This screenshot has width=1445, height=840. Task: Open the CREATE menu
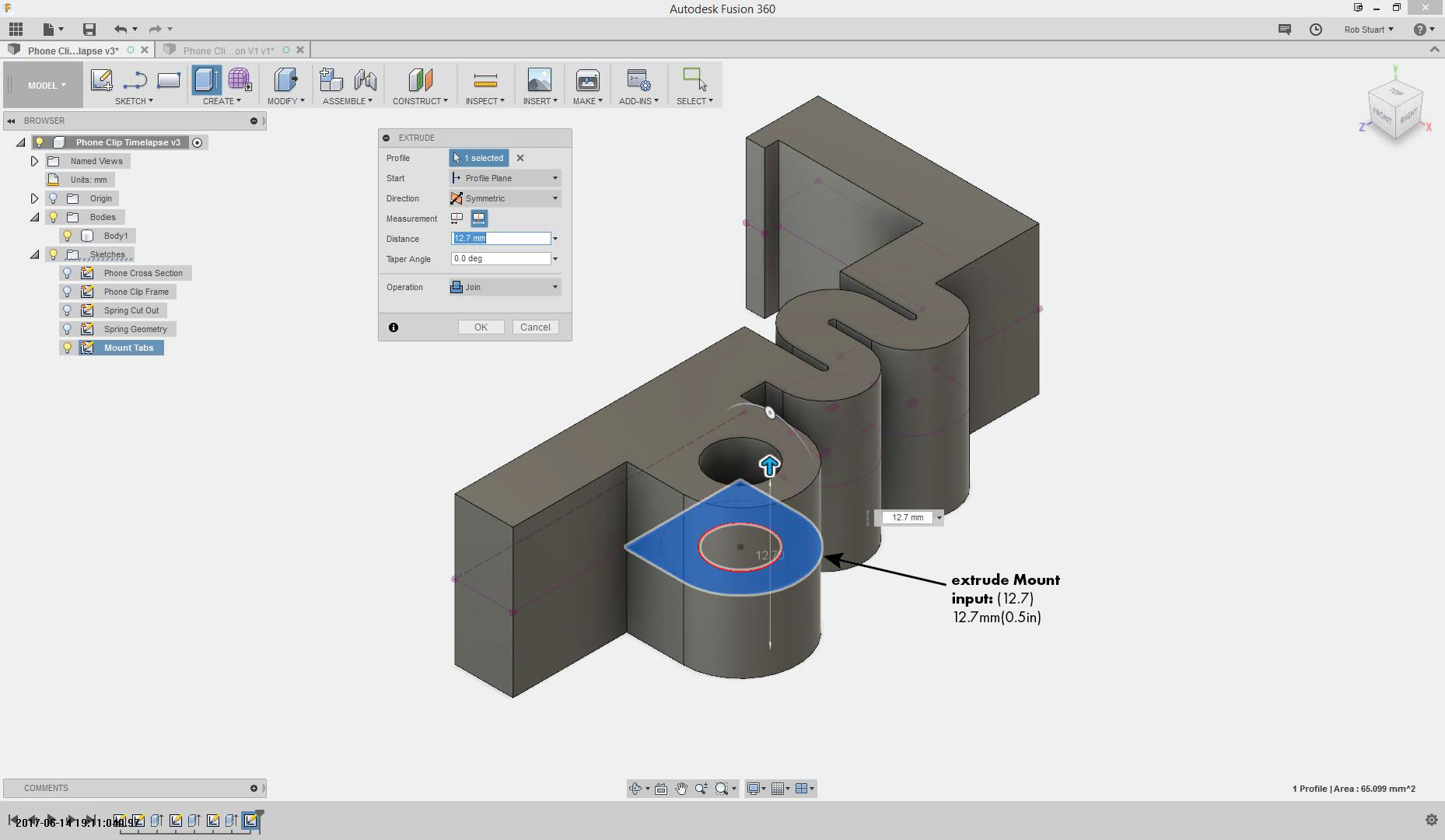[222, 101]
